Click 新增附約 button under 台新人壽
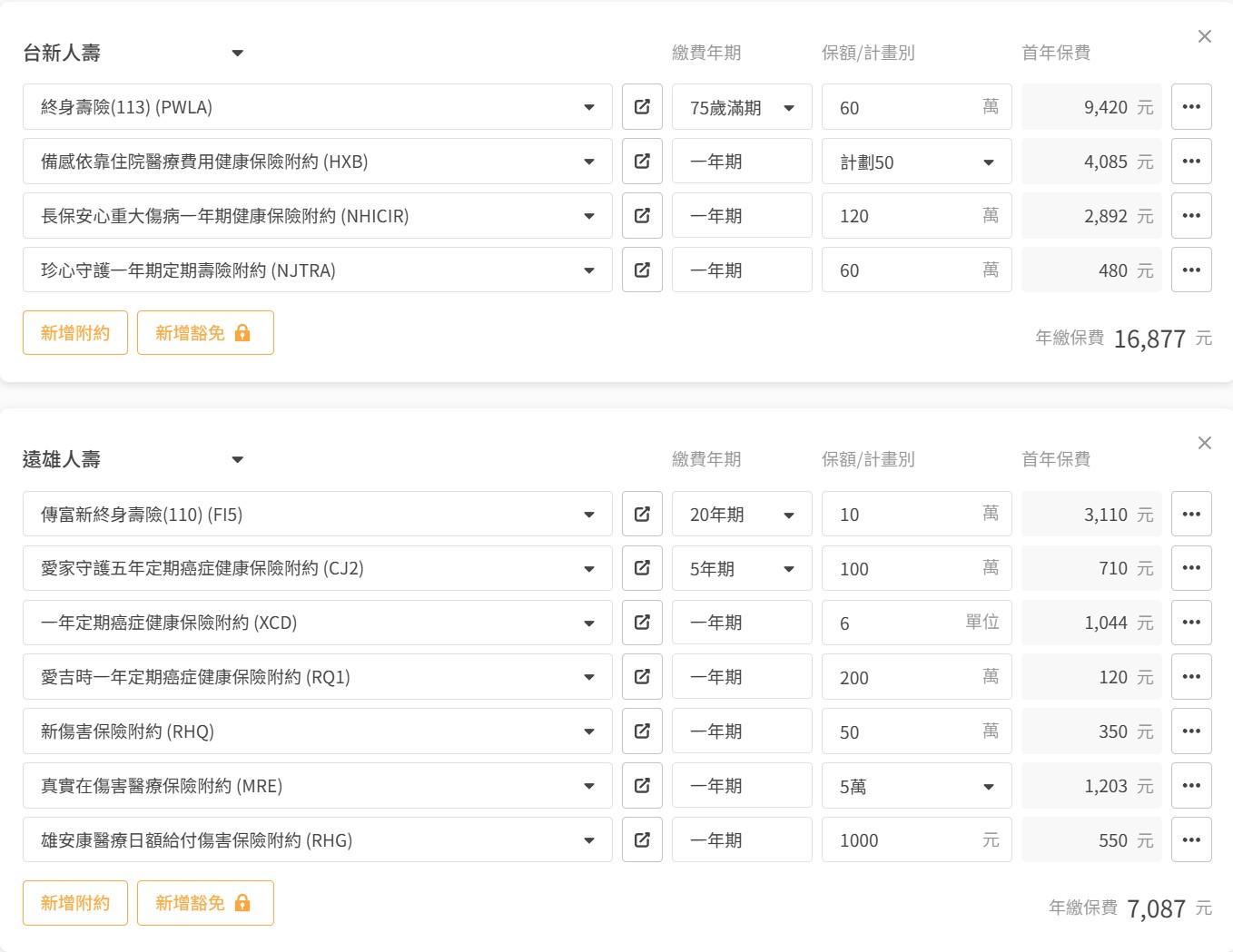Image resolution: width=1233 pixels, height=952 pixels. [75, 333]
